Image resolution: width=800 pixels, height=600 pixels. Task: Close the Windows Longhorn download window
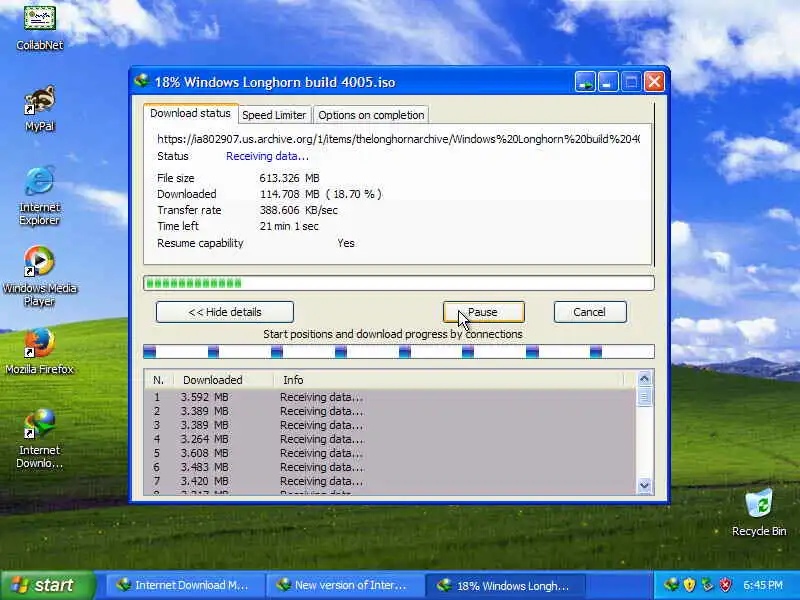[654, 82]
